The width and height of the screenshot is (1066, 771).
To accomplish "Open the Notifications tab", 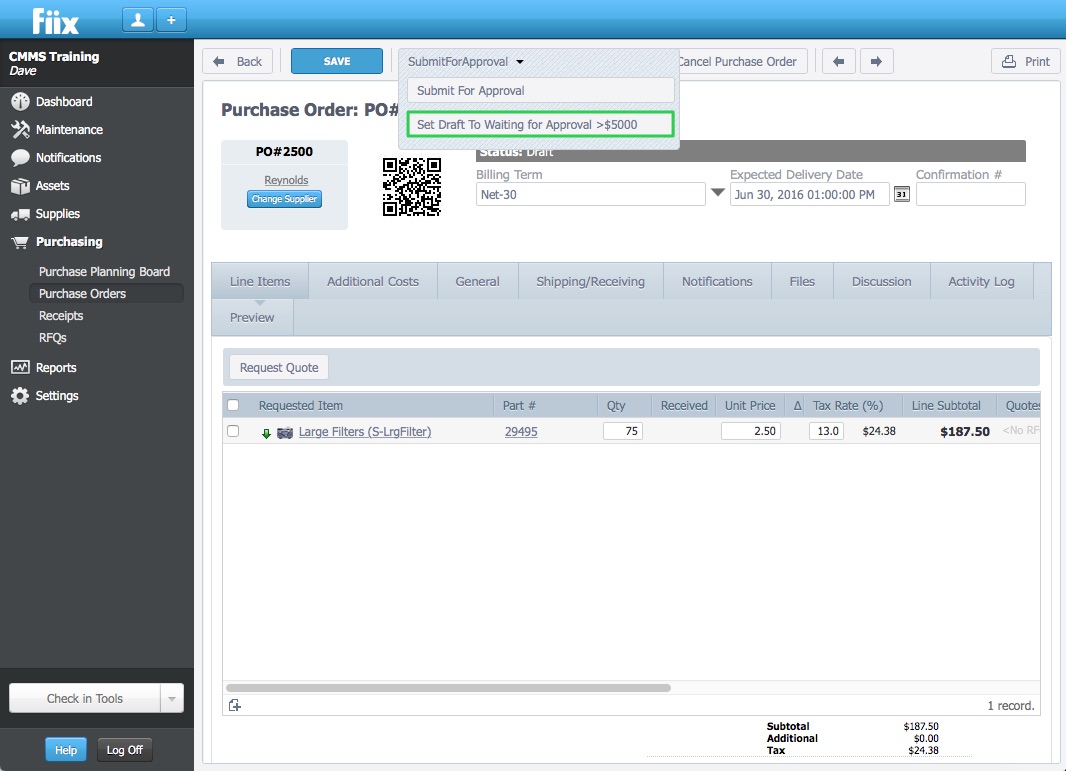I will pos(717,281).
